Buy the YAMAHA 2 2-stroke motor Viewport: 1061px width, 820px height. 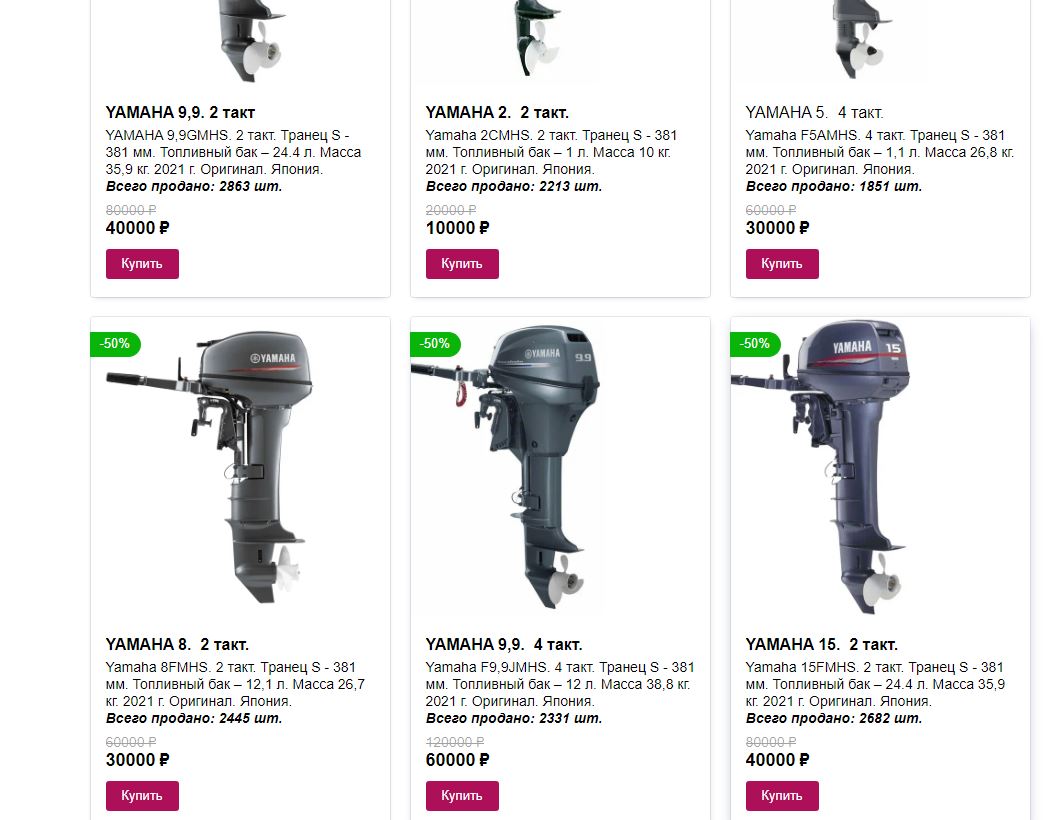(462, 264)
